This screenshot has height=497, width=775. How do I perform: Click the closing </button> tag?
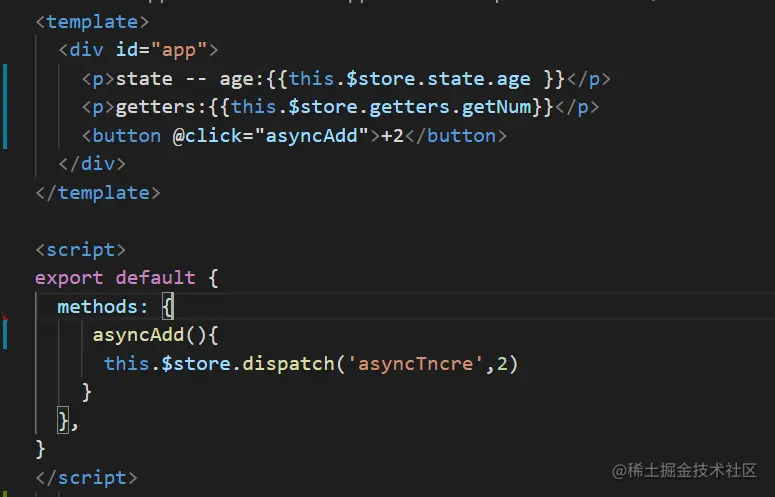pyautogui.click(x=456, y=136)
